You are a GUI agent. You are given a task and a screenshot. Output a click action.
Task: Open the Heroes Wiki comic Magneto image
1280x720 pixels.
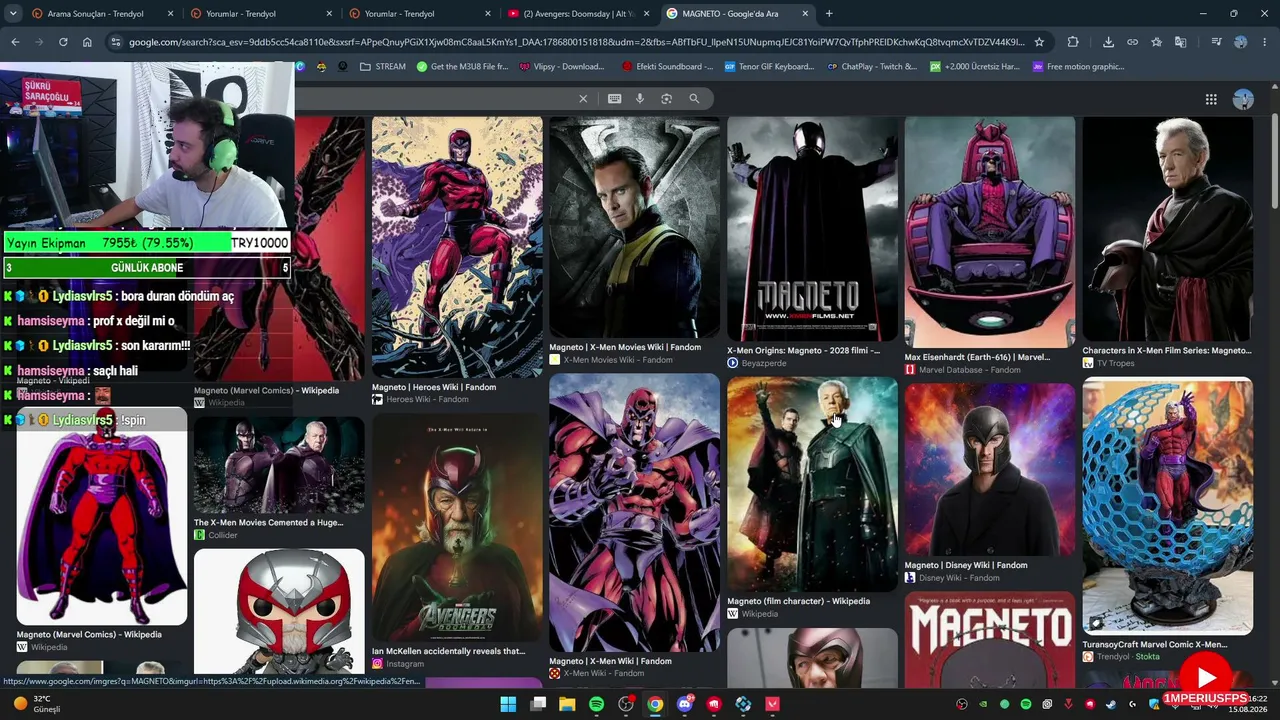tap(457, 247)
